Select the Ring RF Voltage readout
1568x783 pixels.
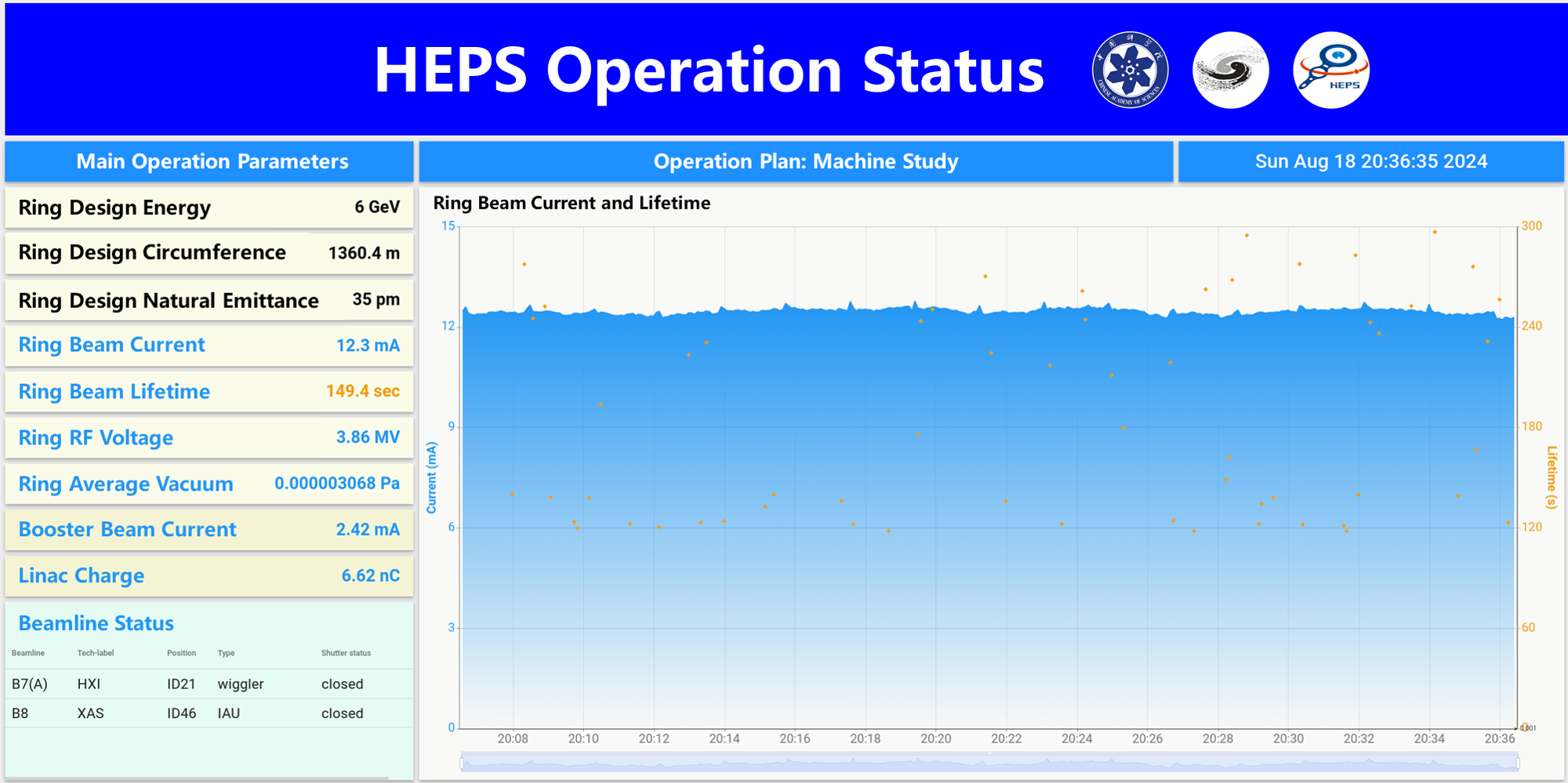click(209, 437)
